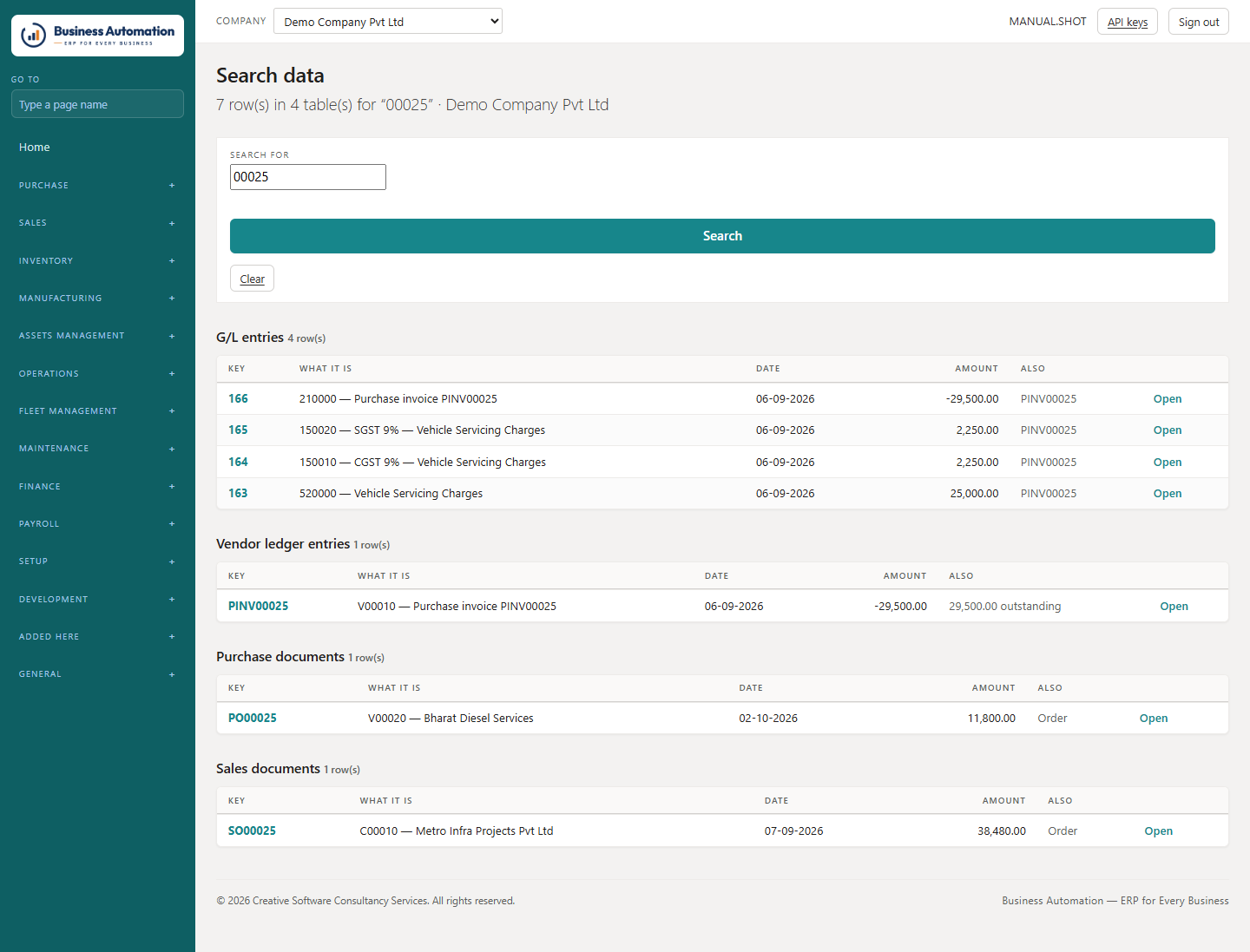This screenshot has width=1250, height=952.
Task: Open G/L entry key 163
Action: pos(238,493)
